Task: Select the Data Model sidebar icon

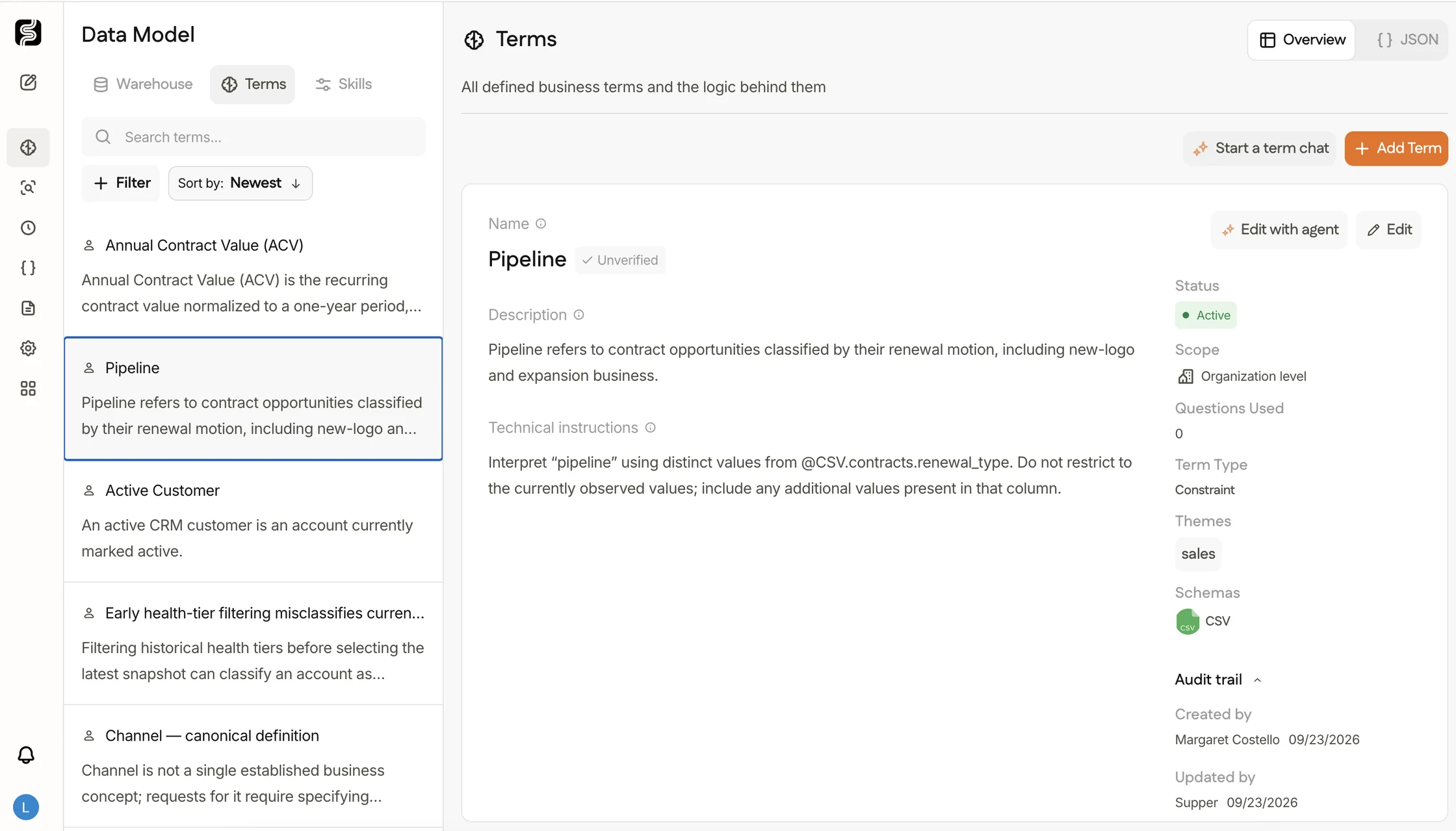Action: [28, 147]
